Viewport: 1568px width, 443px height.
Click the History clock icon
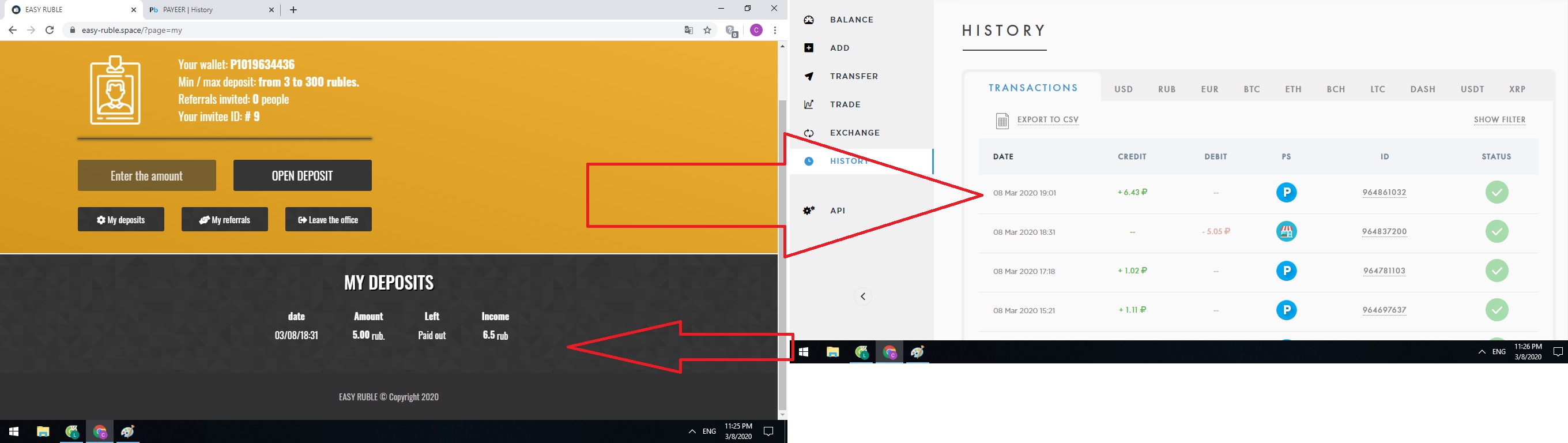click(x=809, y=162)
